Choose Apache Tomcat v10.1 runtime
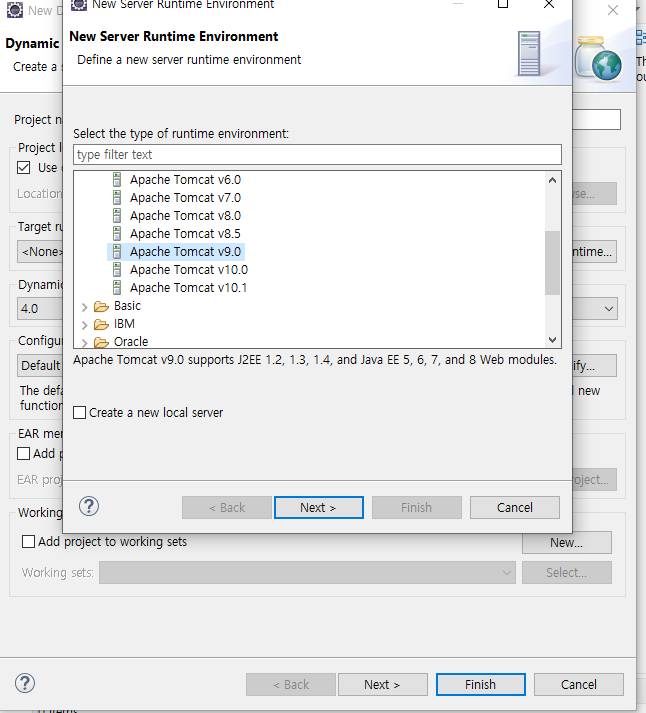646x713 pixels. click(x=189, y=287)
